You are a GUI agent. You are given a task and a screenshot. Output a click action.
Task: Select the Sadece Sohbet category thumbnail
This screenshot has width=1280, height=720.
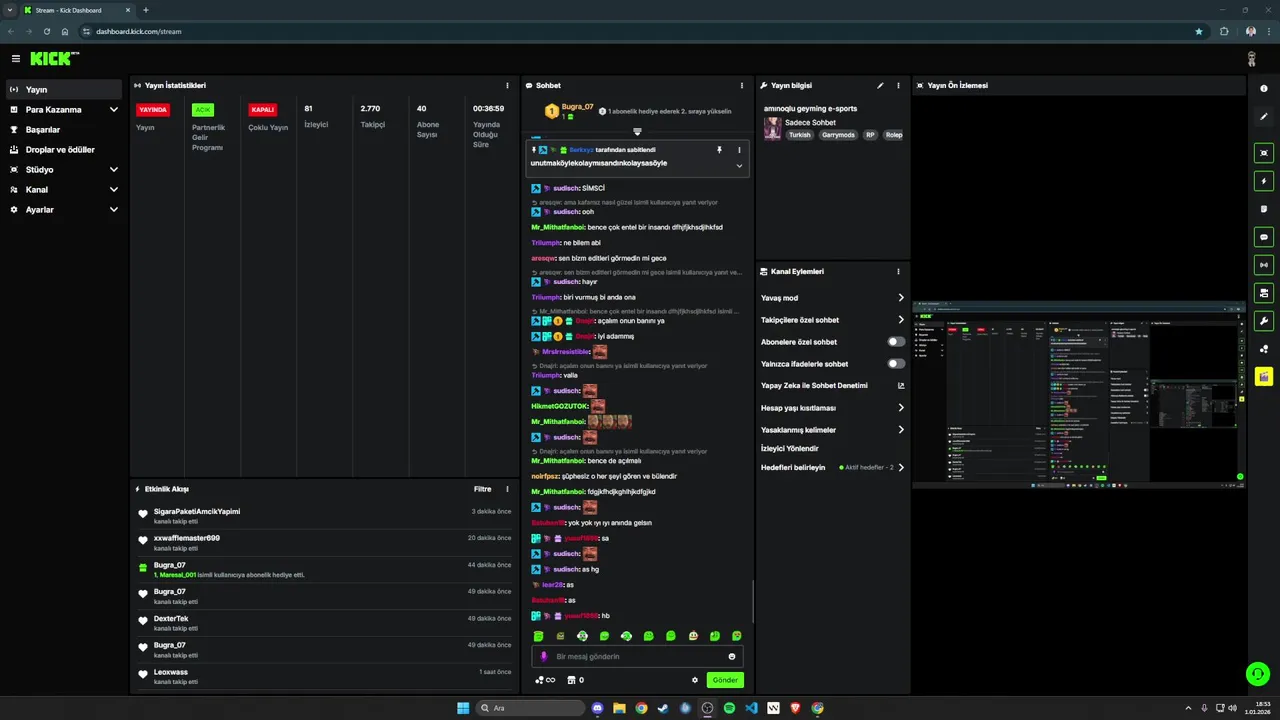pyautogui.click(x=772, y=128)
